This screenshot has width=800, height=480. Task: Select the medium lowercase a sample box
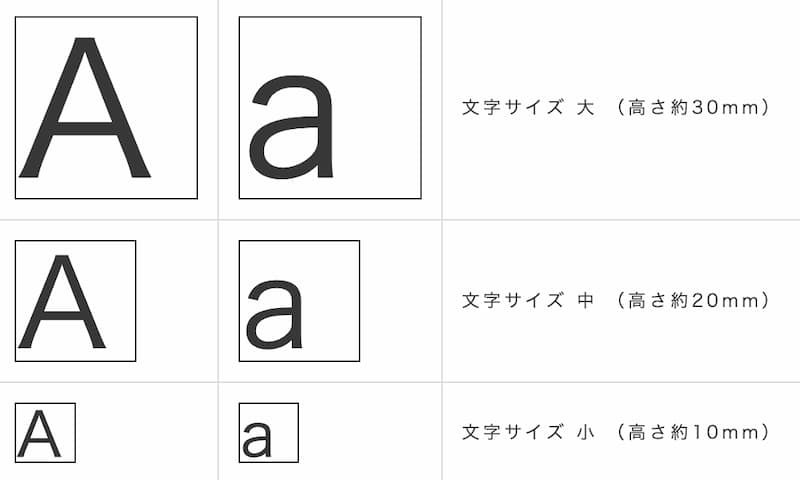(x=299, y=301)
